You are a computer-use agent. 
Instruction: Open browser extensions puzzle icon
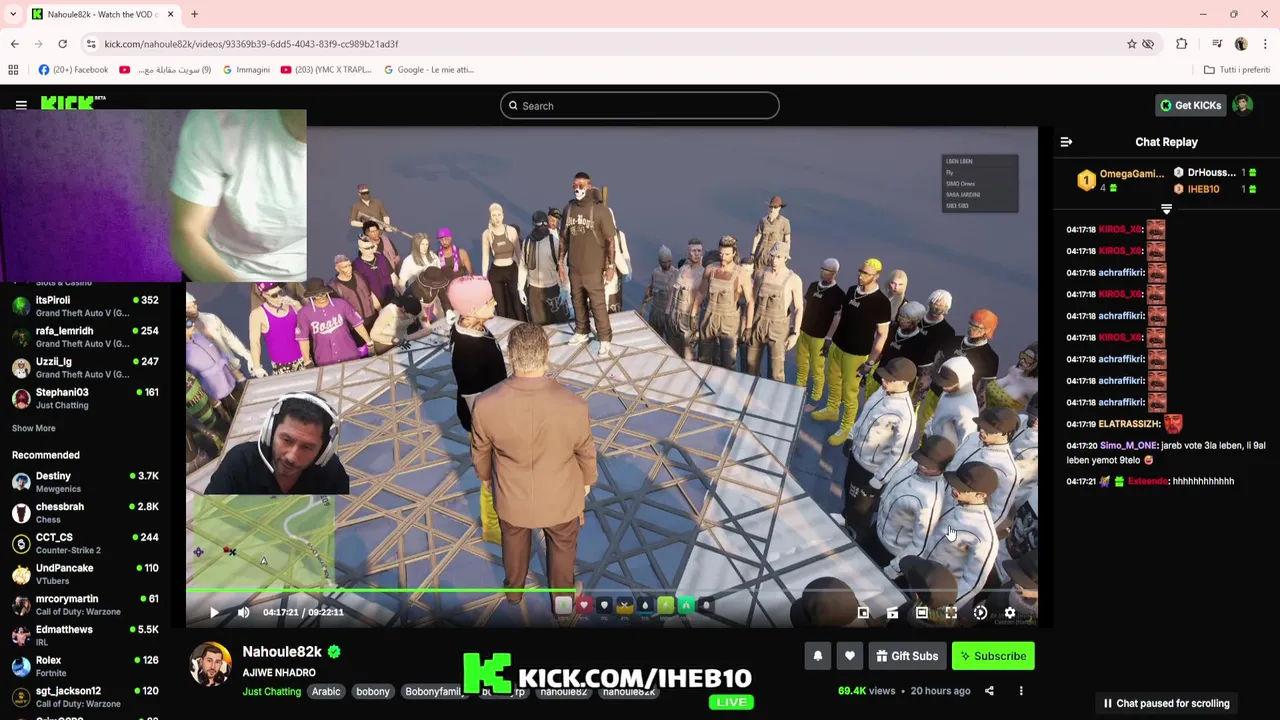[x=1182, y=44]
